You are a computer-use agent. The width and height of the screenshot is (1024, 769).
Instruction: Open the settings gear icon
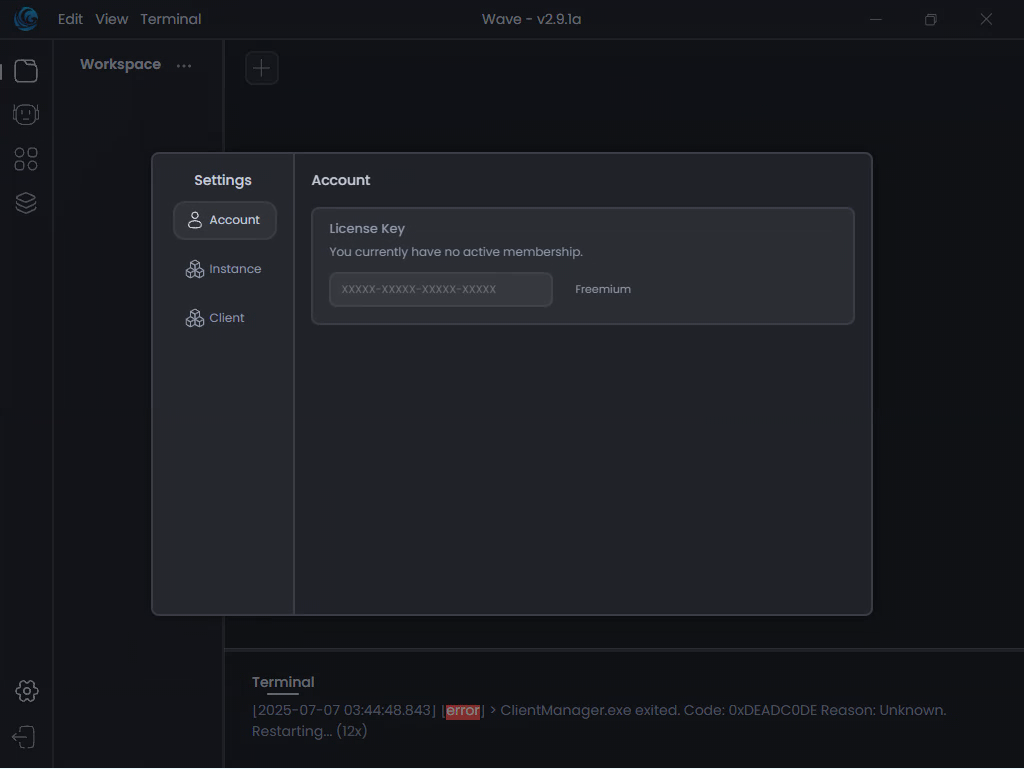pyautogui.click(x=27, y=691)
